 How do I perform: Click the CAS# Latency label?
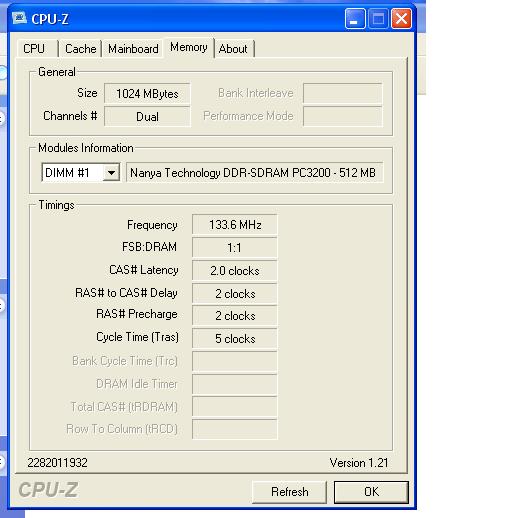[x=144, y=270]
